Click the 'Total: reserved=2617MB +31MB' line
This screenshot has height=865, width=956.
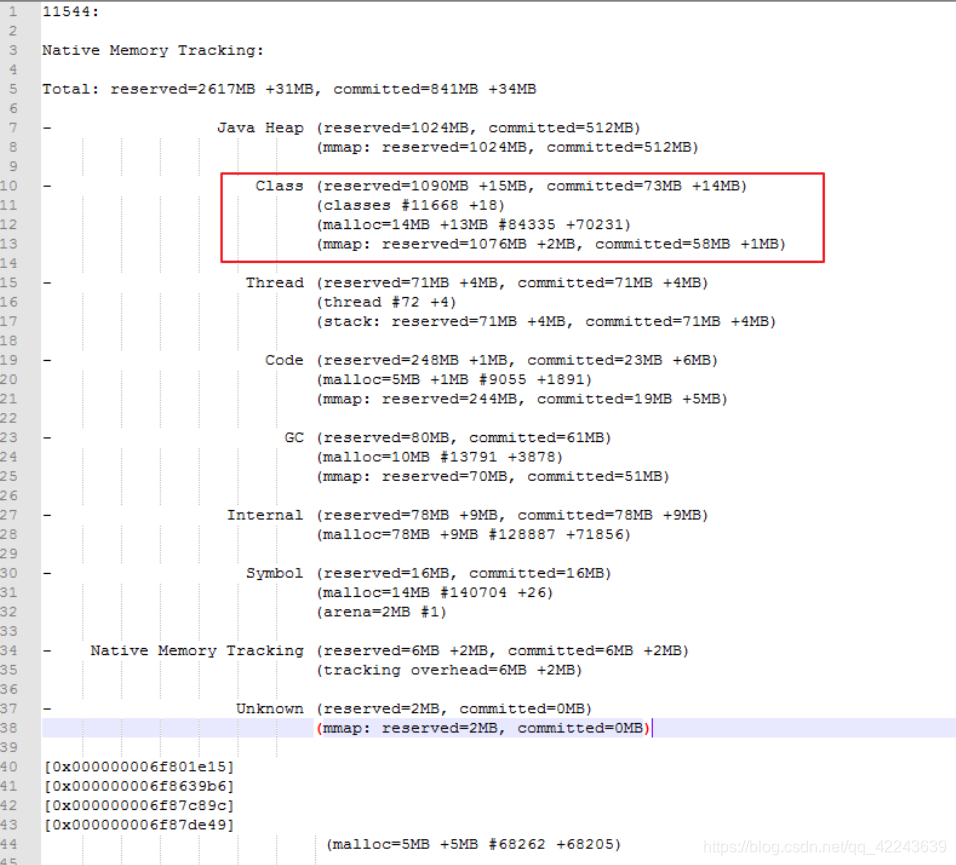180,89
